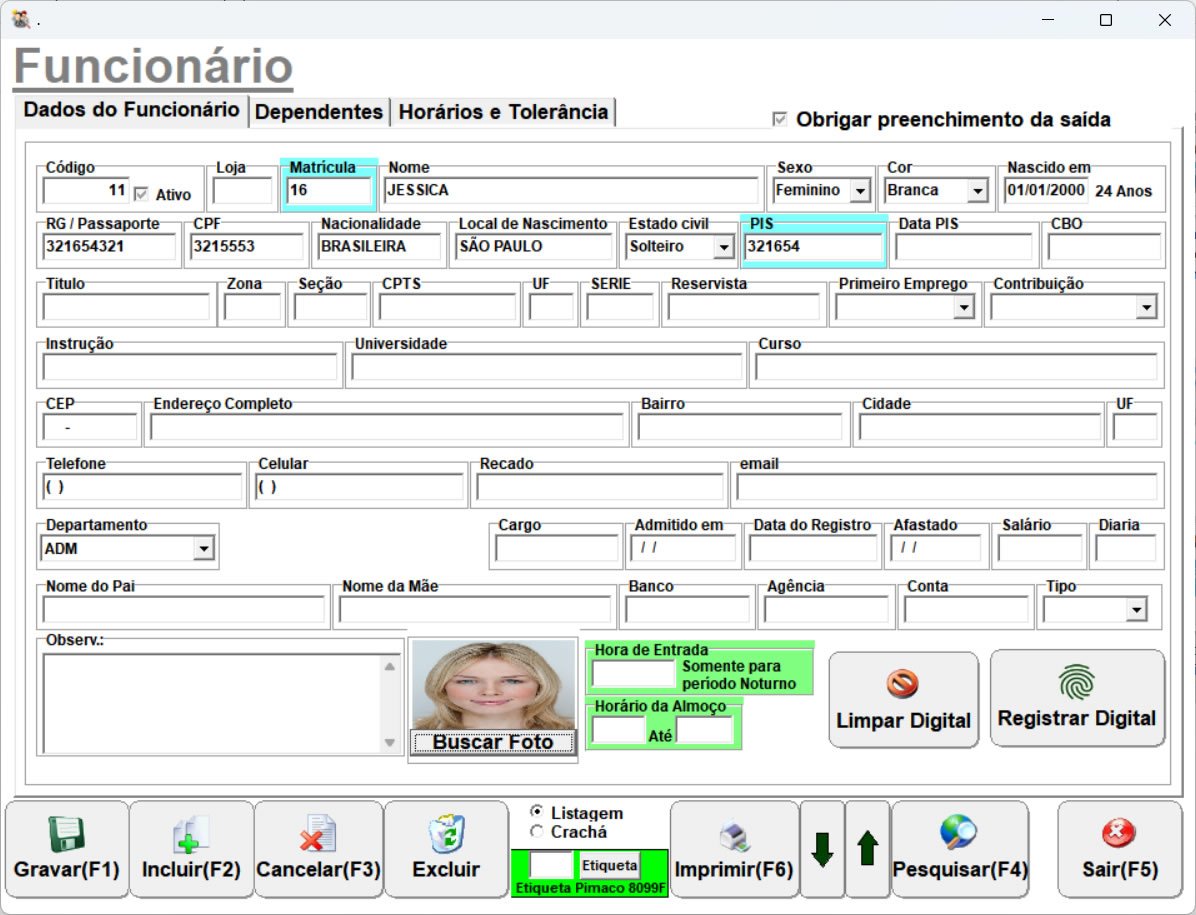
Task: Click the Salário field
Action: point(1040,548)
